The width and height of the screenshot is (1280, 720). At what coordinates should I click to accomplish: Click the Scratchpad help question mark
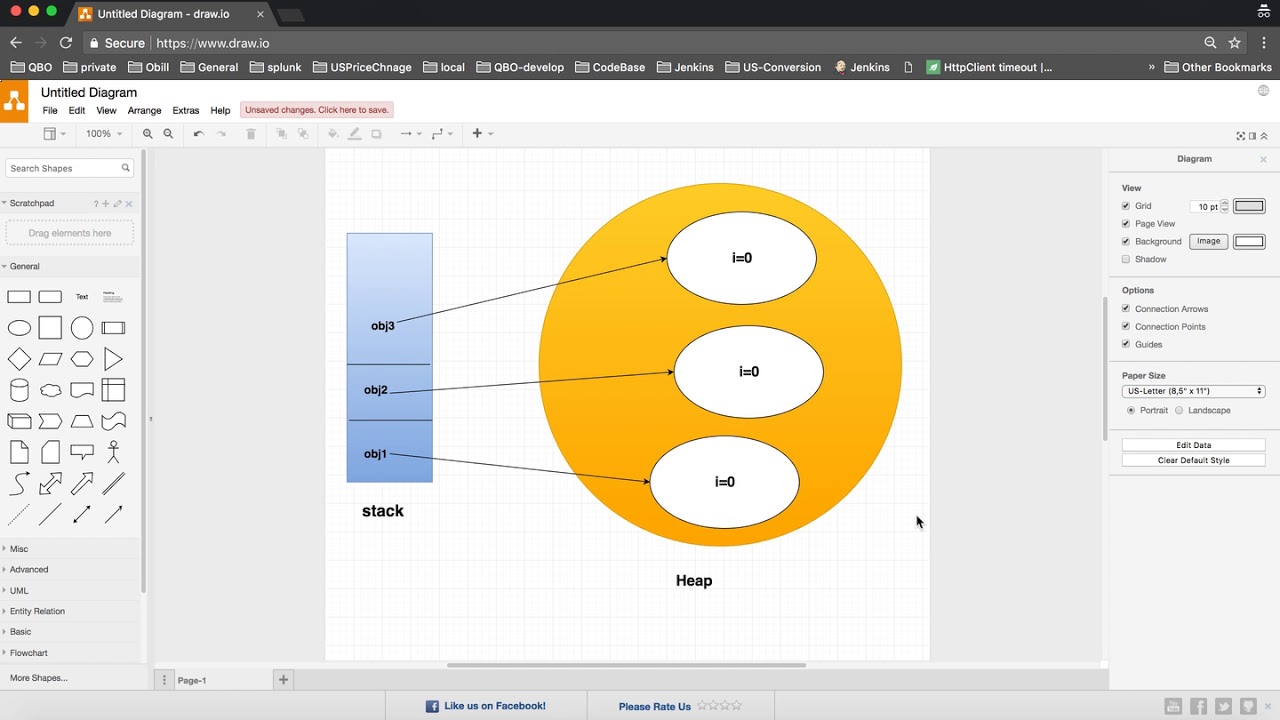coord(96,204)
